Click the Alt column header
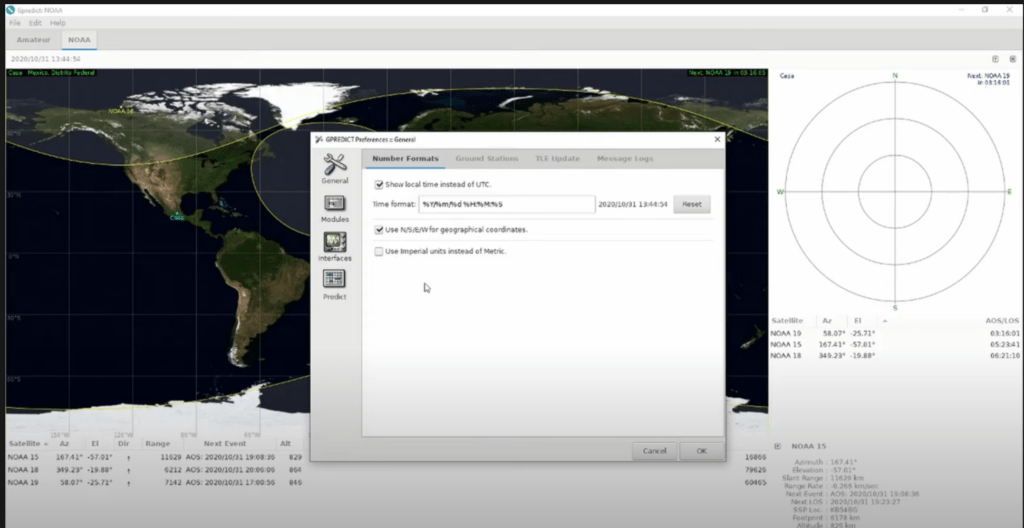This screenshot has width=1024, height=528. point(285,444)
